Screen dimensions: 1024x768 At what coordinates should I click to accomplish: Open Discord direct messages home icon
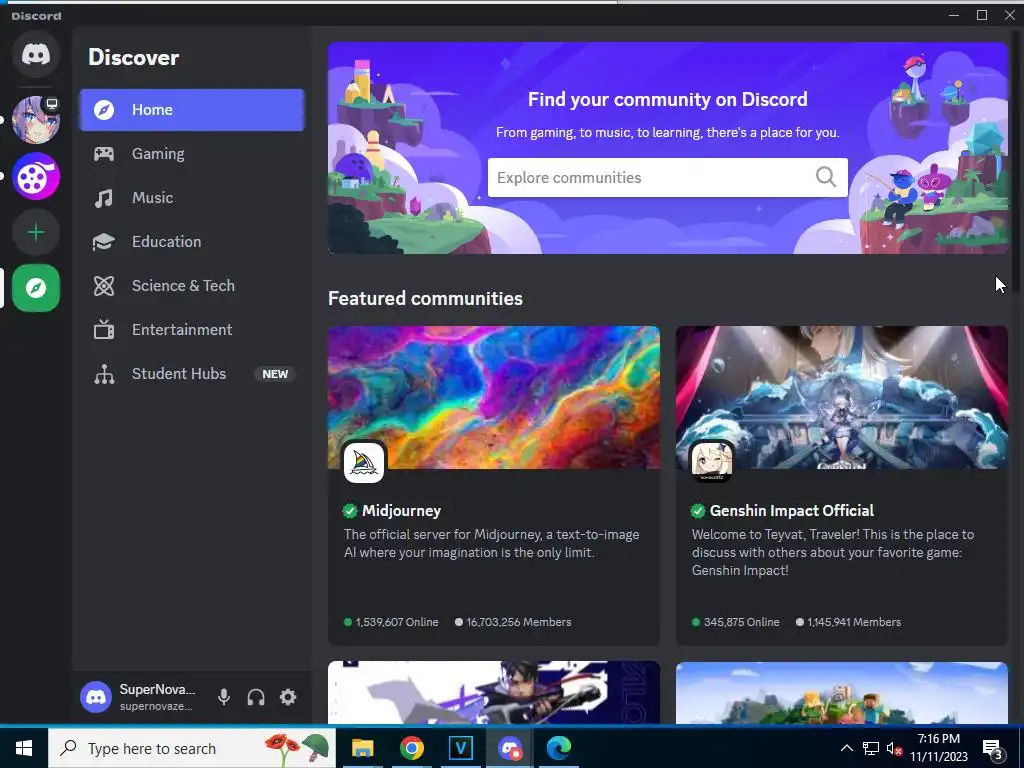point(36,54)
